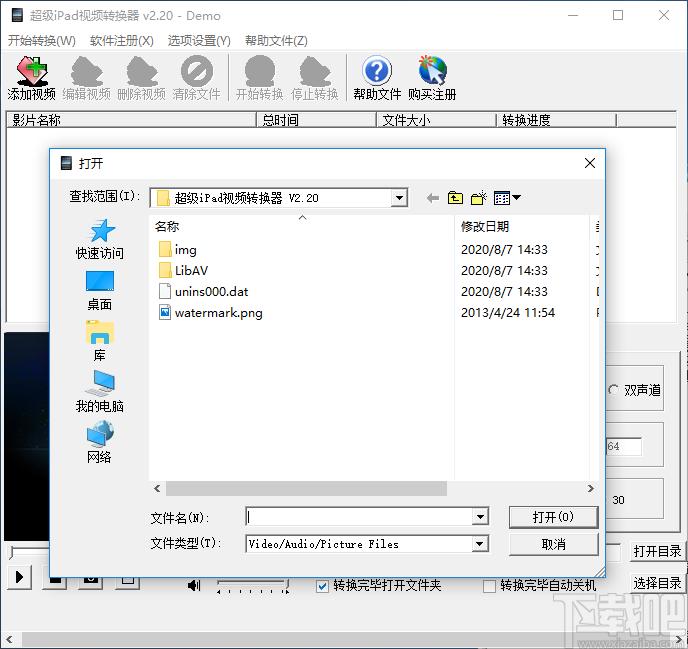Open the 开始转换(W) menu

(42, 41)
